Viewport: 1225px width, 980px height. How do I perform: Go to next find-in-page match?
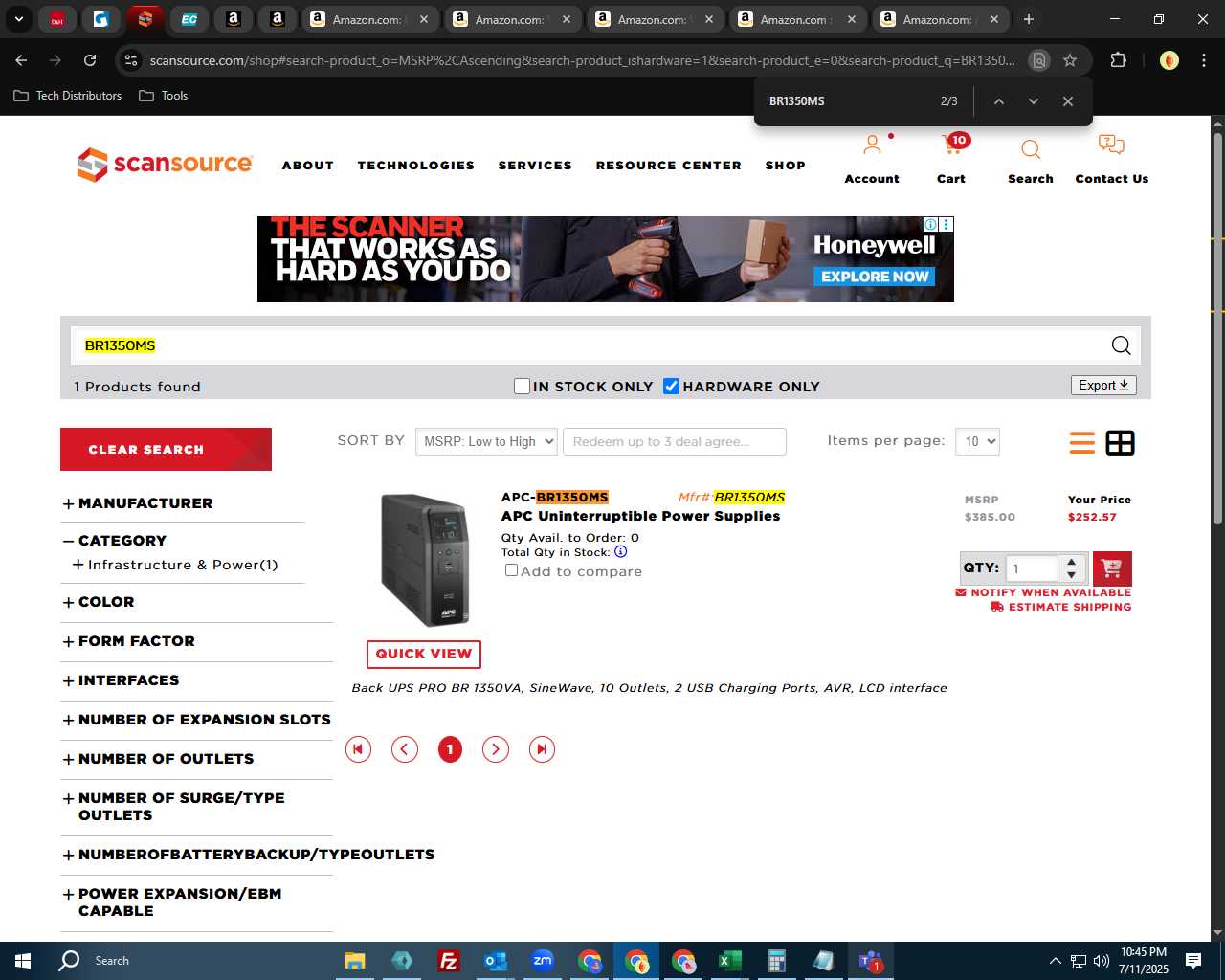click(1034, 101)
